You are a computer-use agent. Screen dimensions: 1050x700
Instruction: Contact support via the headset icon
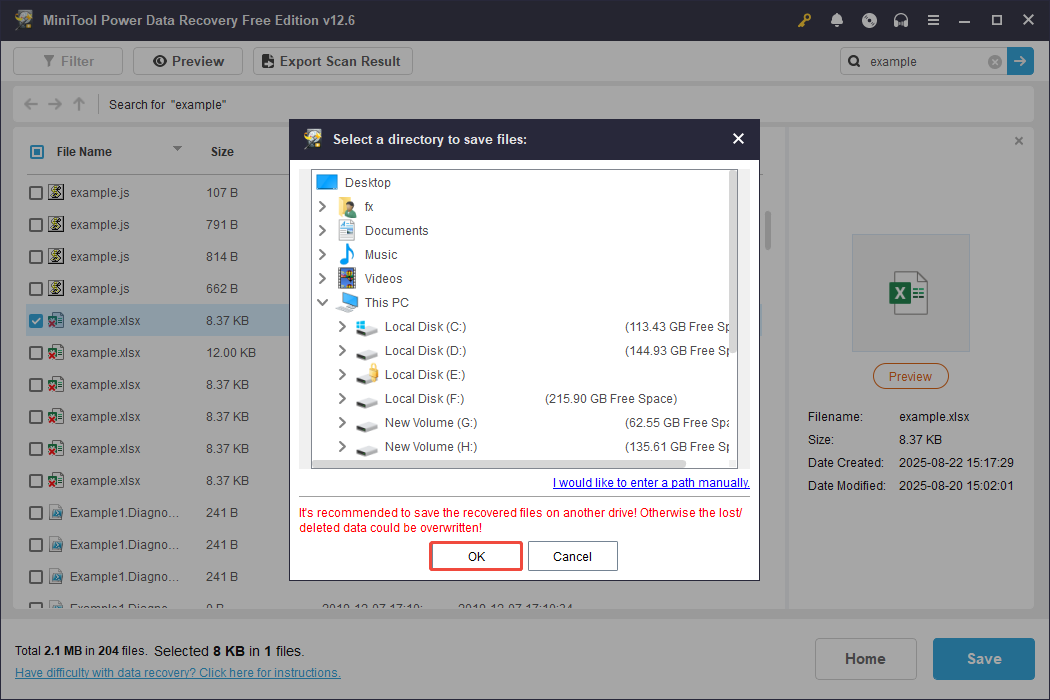point(901,19)
